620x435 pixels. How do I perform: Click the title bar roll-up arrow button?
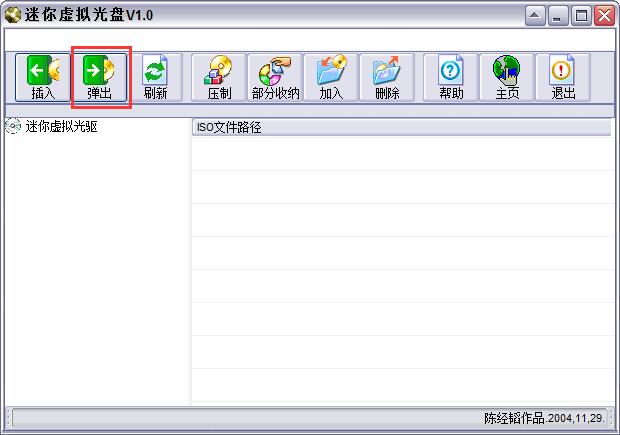[535, 16]
